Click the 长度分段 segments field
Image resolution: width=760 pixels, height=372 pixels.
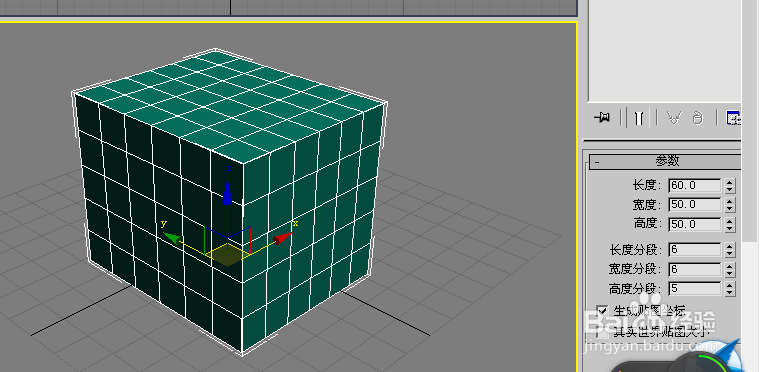tap(696, 250)
